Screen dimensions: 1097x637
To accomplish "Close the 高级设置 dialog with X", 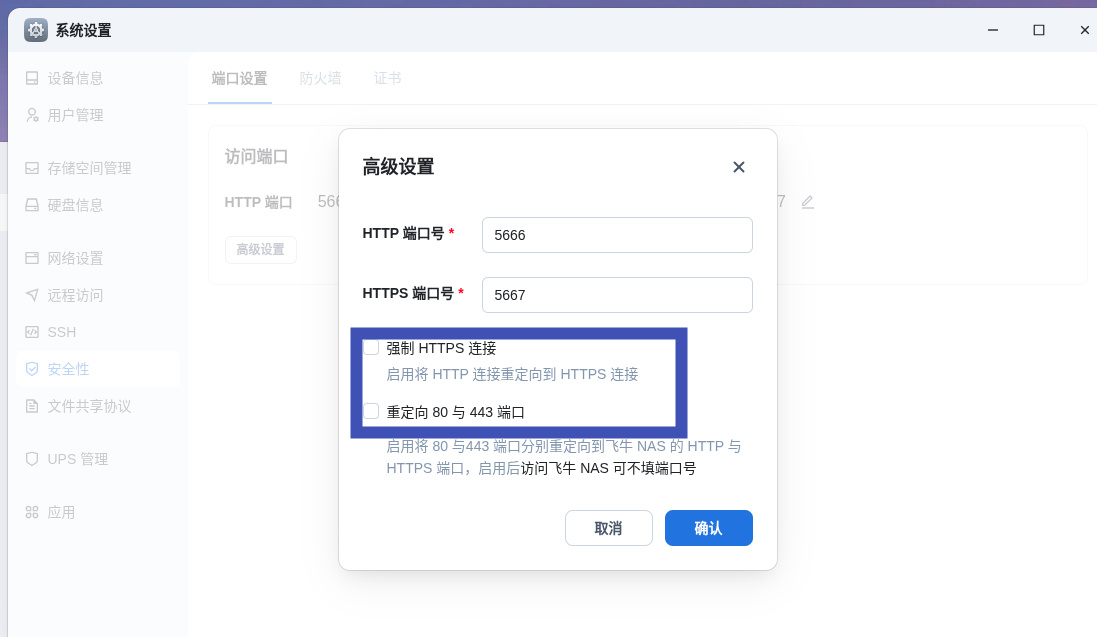I will pyautogui.click(x=739, y=167).
